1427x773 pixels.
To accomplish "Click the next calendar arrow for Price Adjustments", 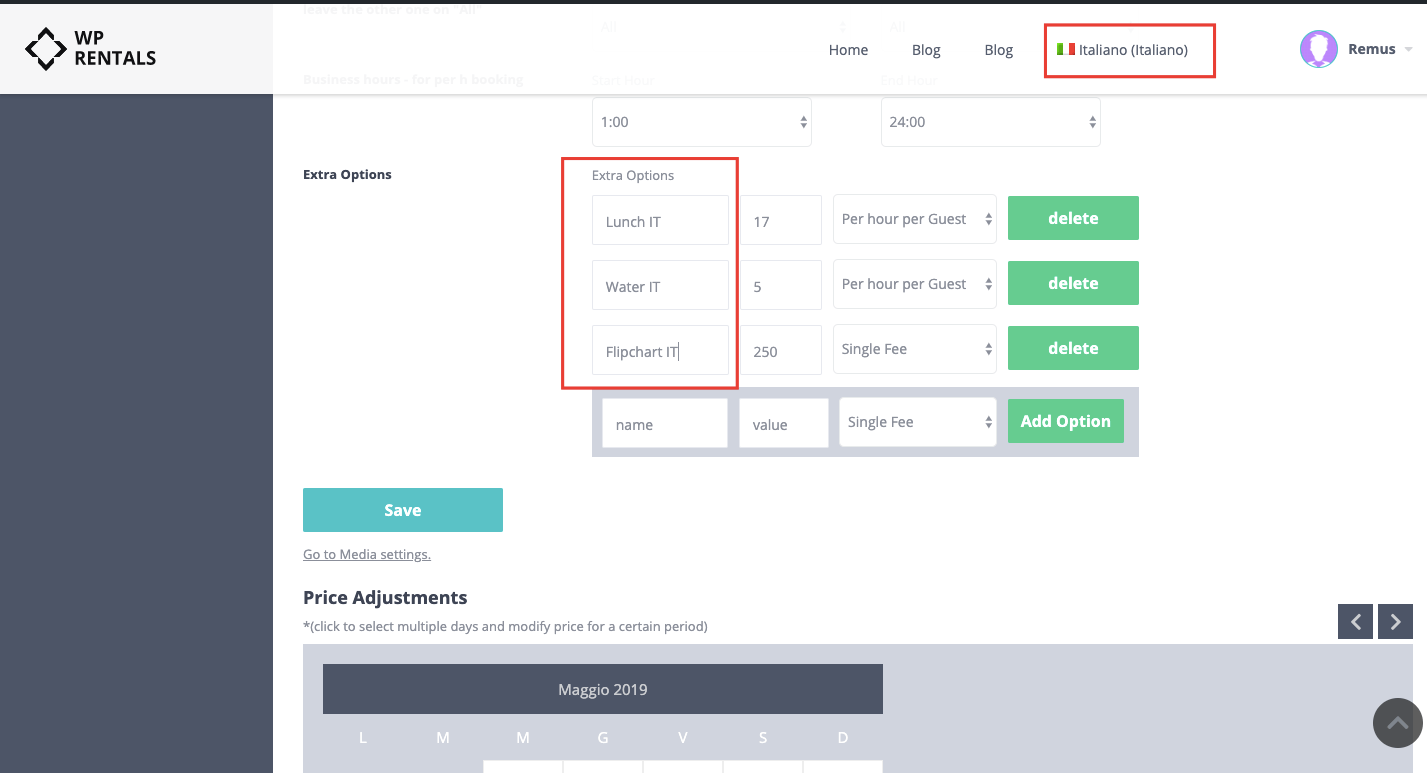I will (1395, 621).
